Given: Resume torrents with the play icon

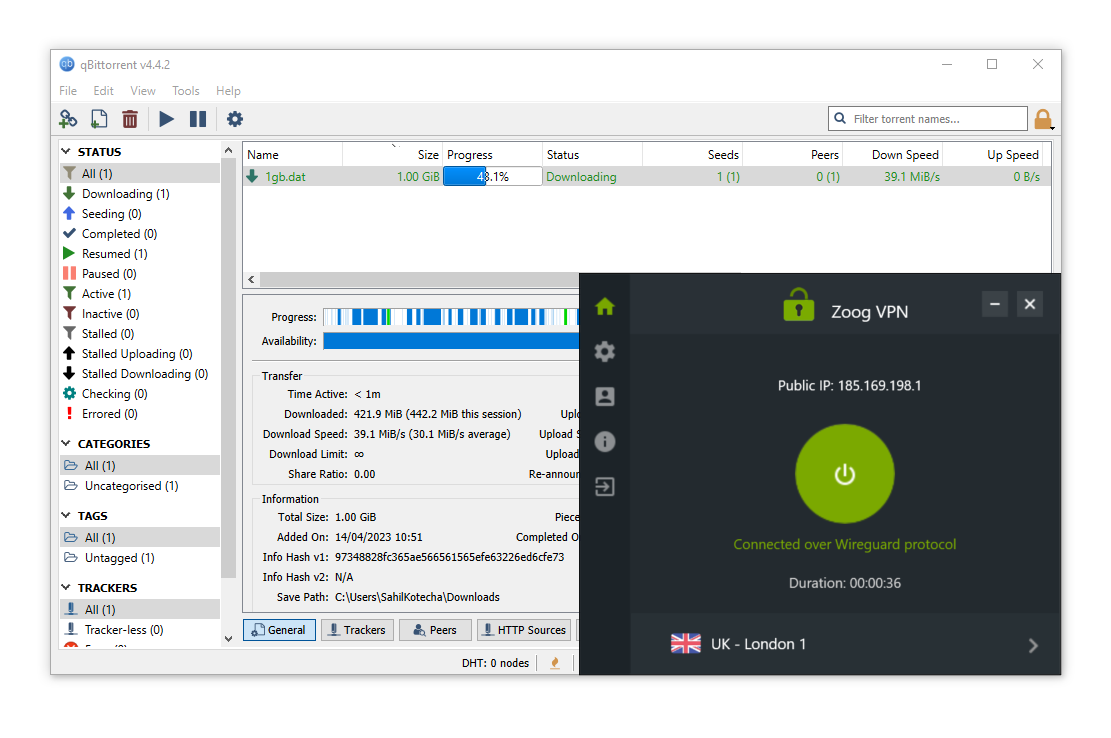Looking at the screenshot, I should [167, 119].
